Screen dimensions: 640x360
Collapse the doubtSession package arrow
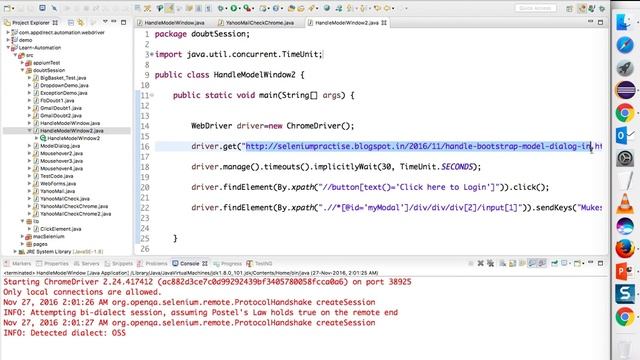pyautogui.click(x=22, y=70)
